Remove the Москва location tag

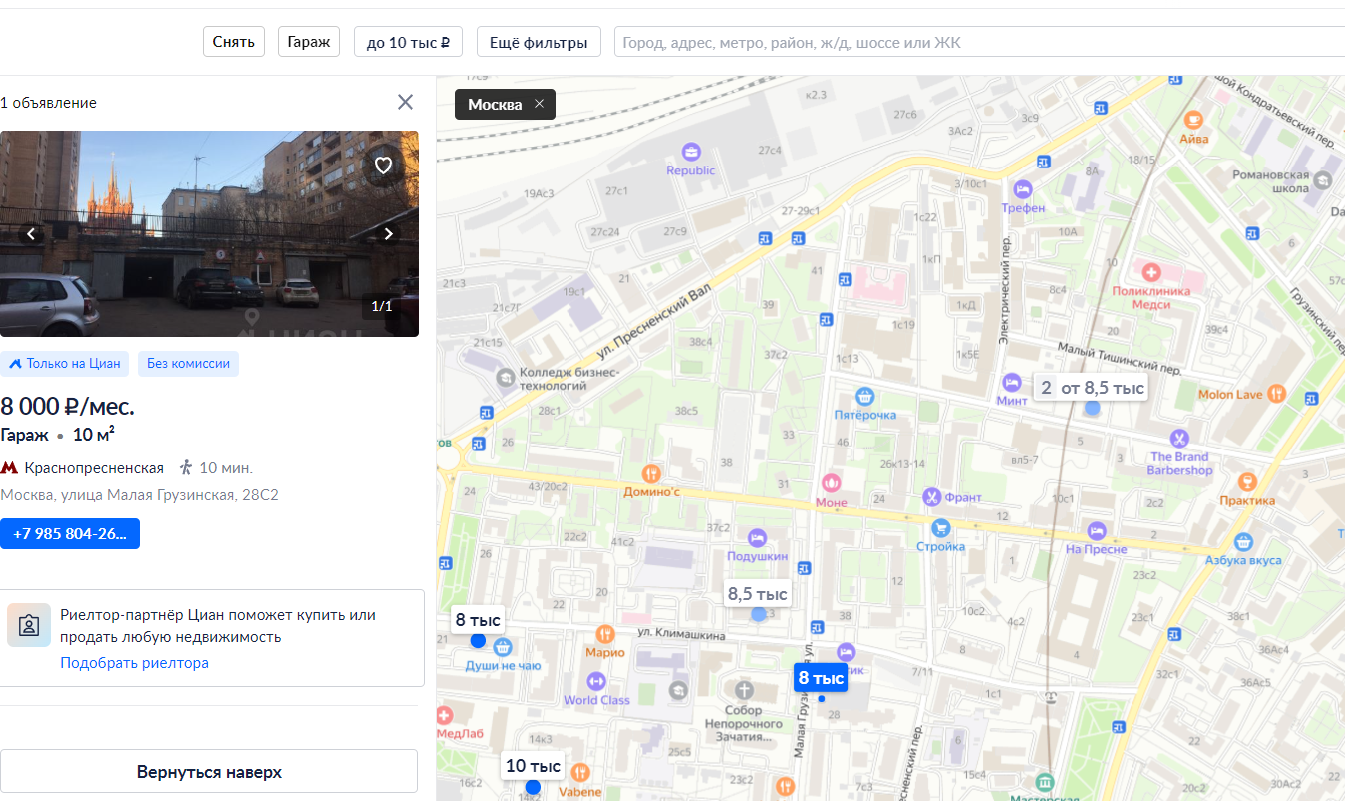tap(540, 104)
